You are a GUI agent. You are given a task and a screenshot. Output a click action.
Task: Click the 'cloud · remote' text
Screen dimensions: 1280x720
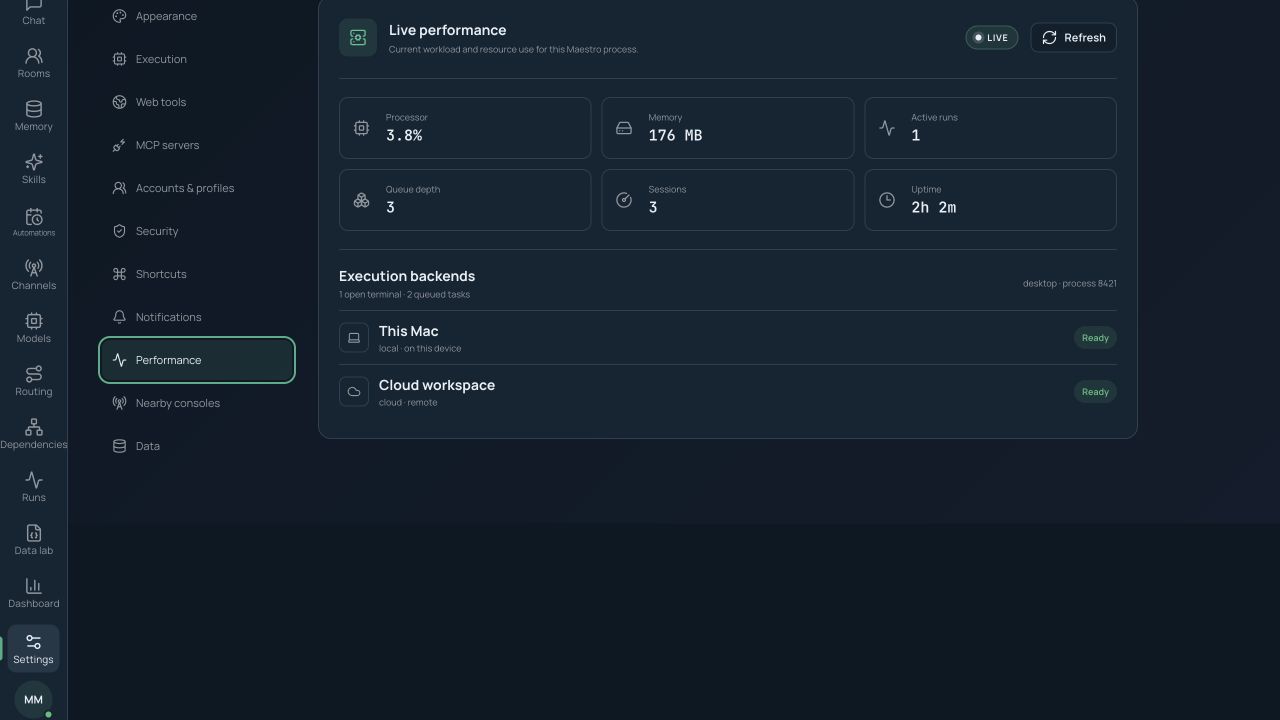[408, 403]
